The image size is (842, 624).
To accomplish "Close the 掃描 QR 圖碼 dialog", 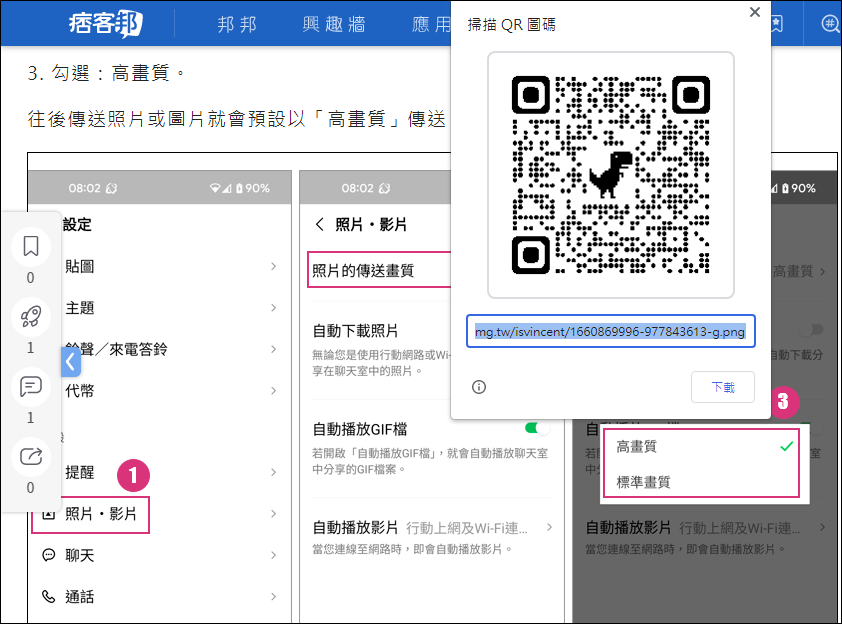I will click(754, 12).
